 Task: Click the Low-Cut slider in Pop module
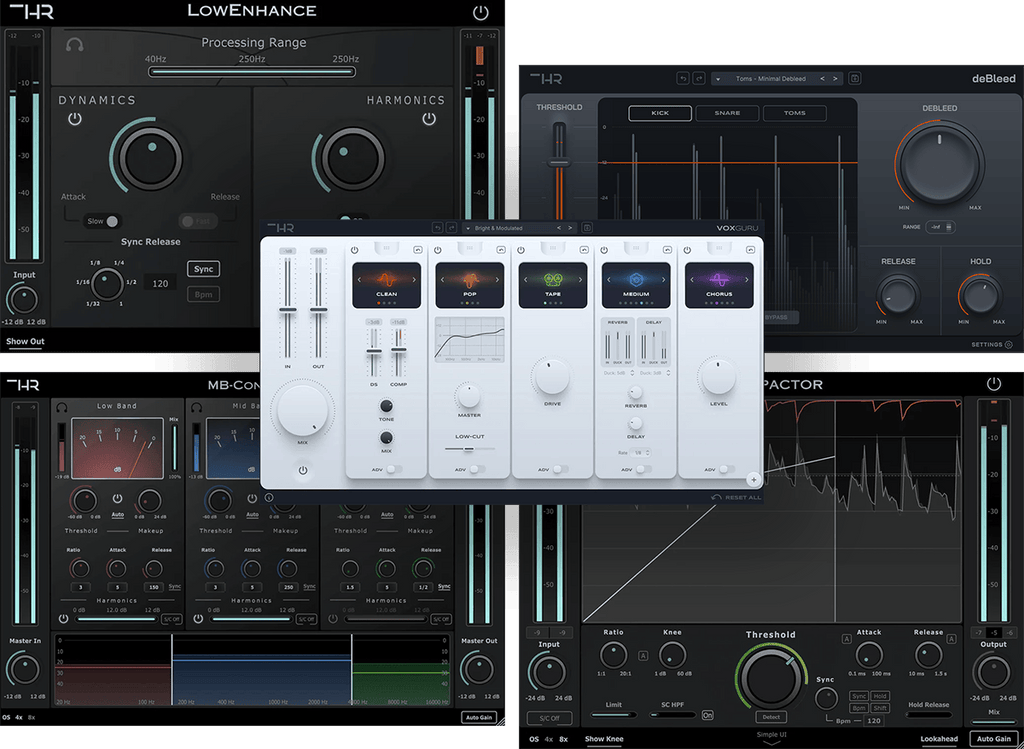pos(470,449)
